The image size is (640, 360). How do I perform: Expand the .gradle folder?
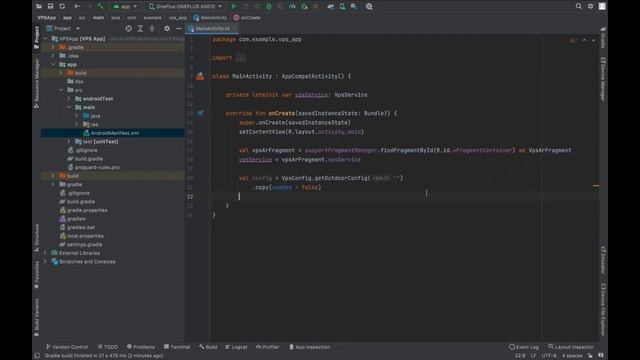[x=53, y=47]
